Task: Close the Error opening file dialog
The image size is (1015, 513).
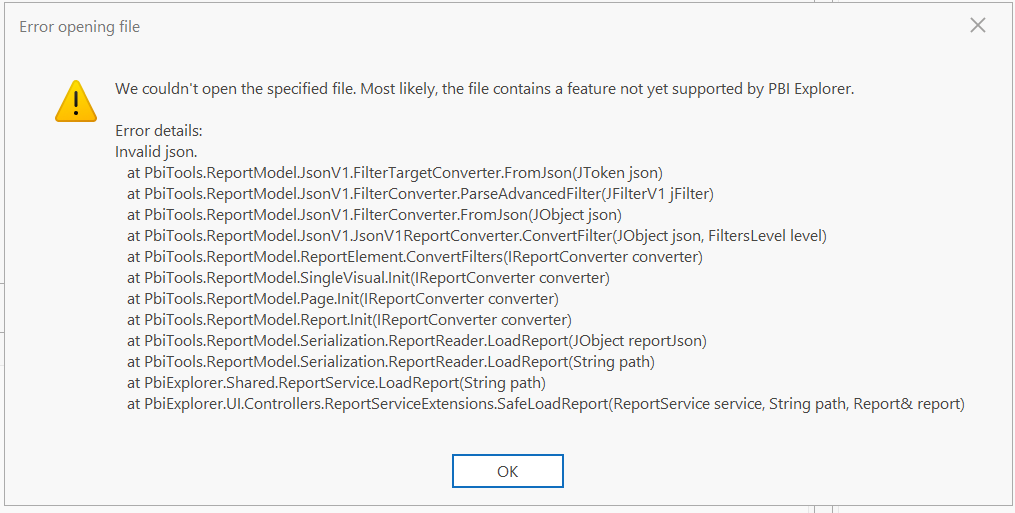Action: click(978, 26)
